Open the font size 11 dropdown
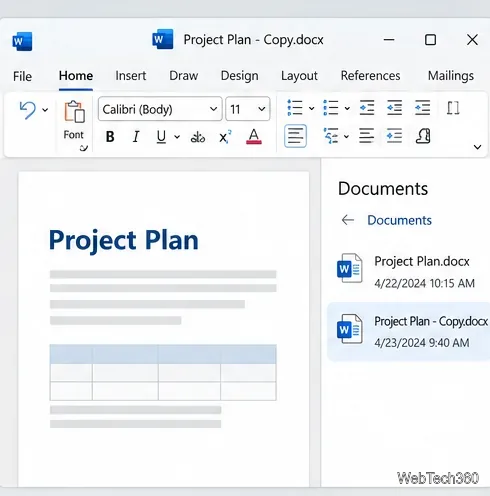490x496 pixels. pos(262,109)
